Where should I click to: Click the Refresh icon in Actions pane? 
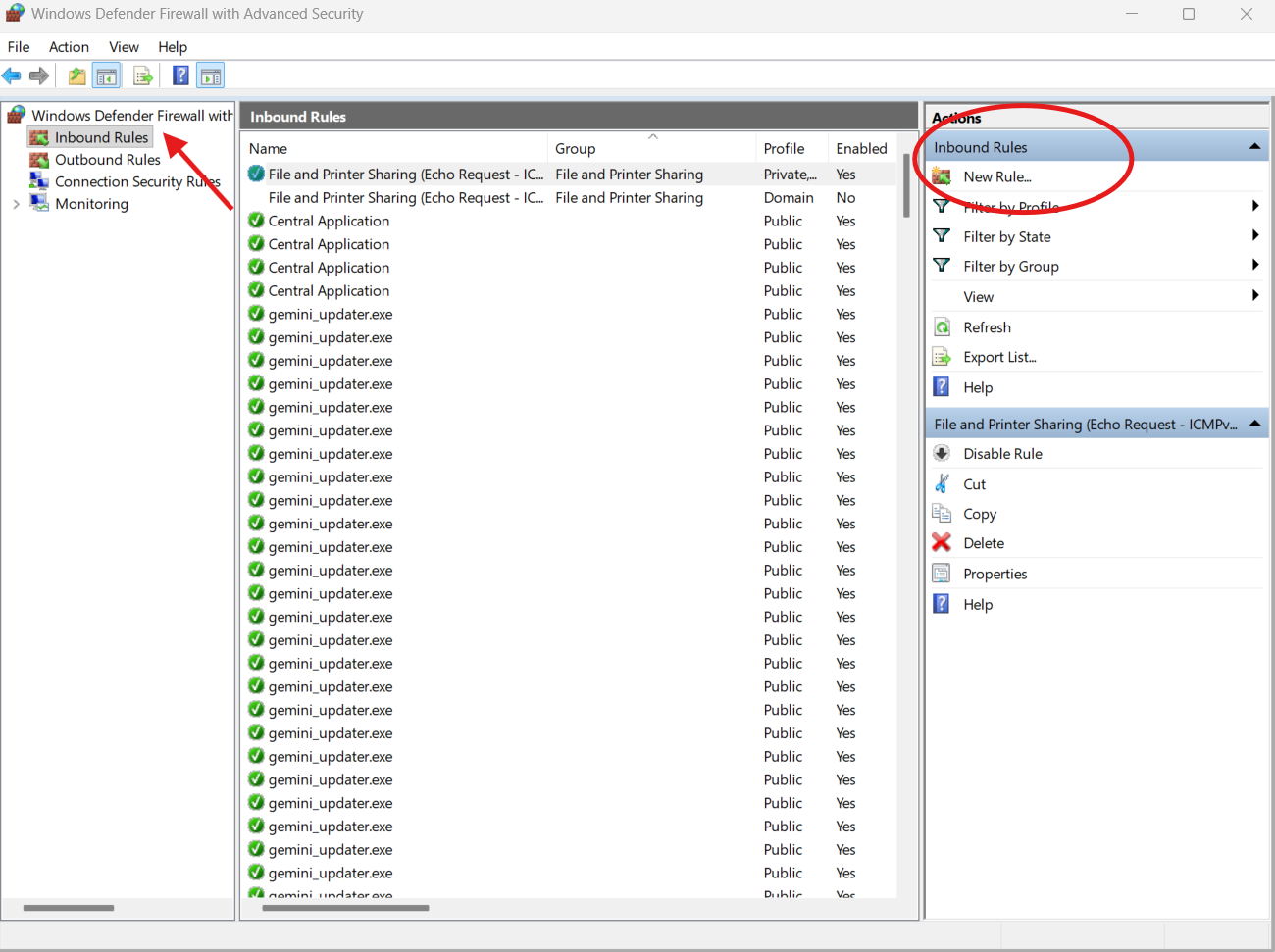tap(942, 327)
